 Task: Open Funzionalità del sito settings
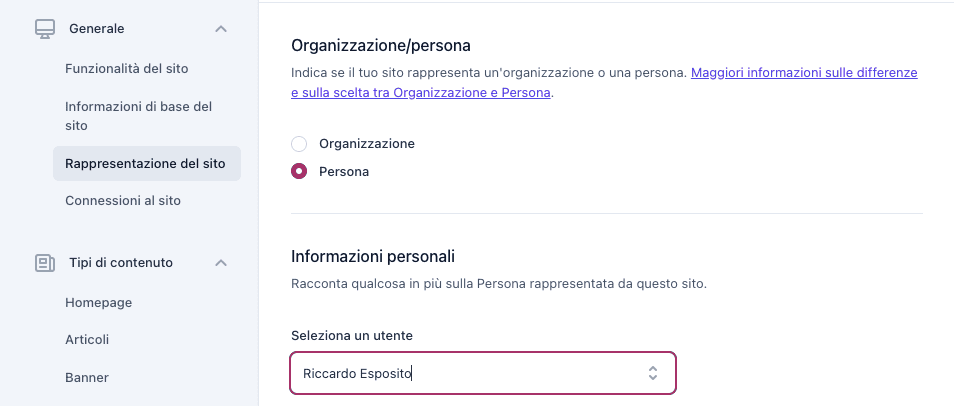click(x=127, y=69)
